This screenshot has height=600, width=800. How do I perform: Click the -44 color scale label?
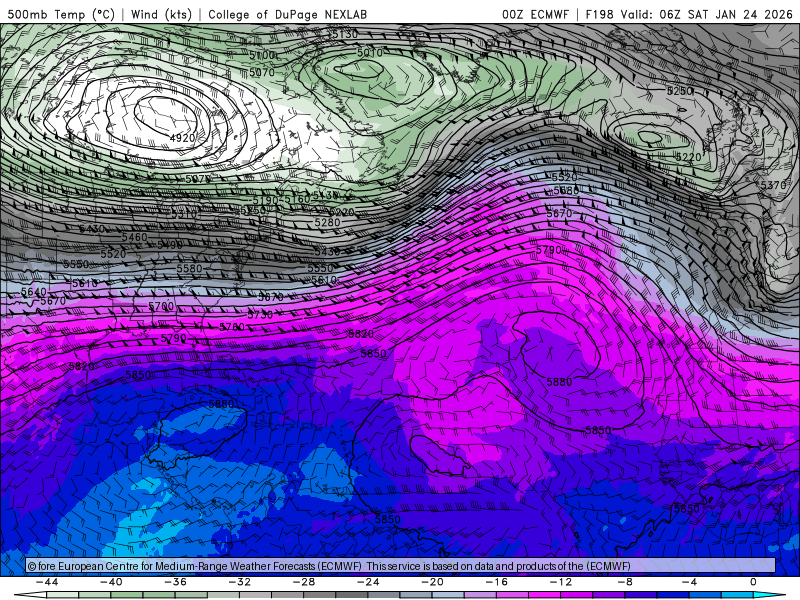pyautogui.click(x=47, y=582)
